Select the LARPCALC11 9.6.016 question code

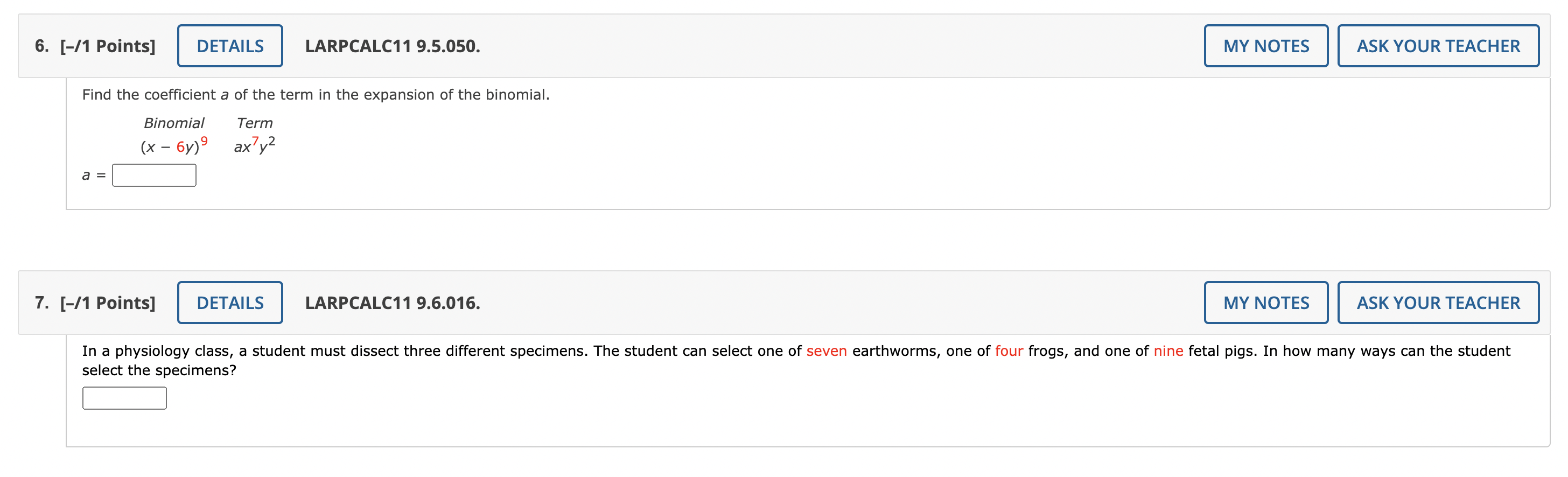tap(392, 303)
